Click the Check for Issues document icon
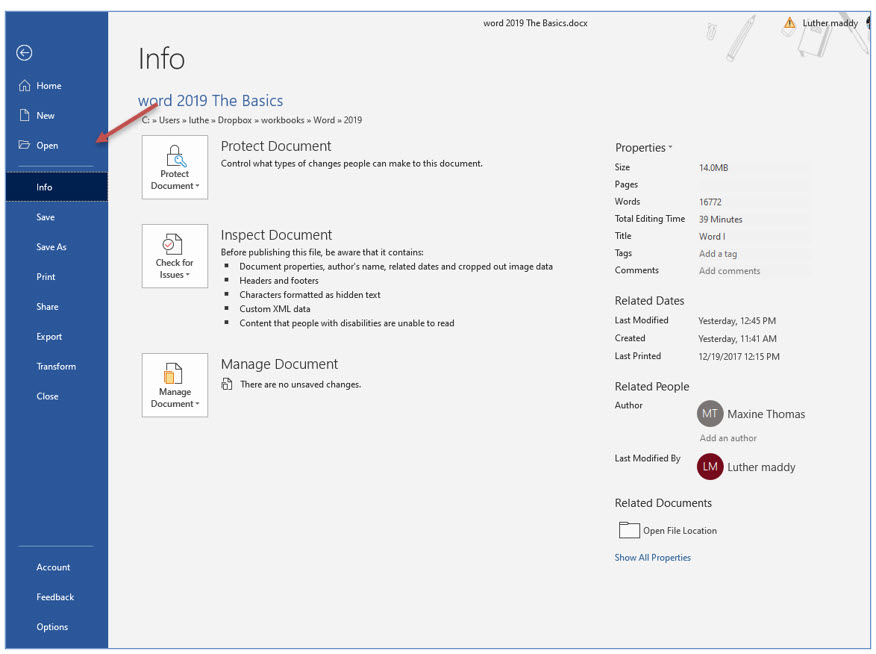 [x=173, y=244]
